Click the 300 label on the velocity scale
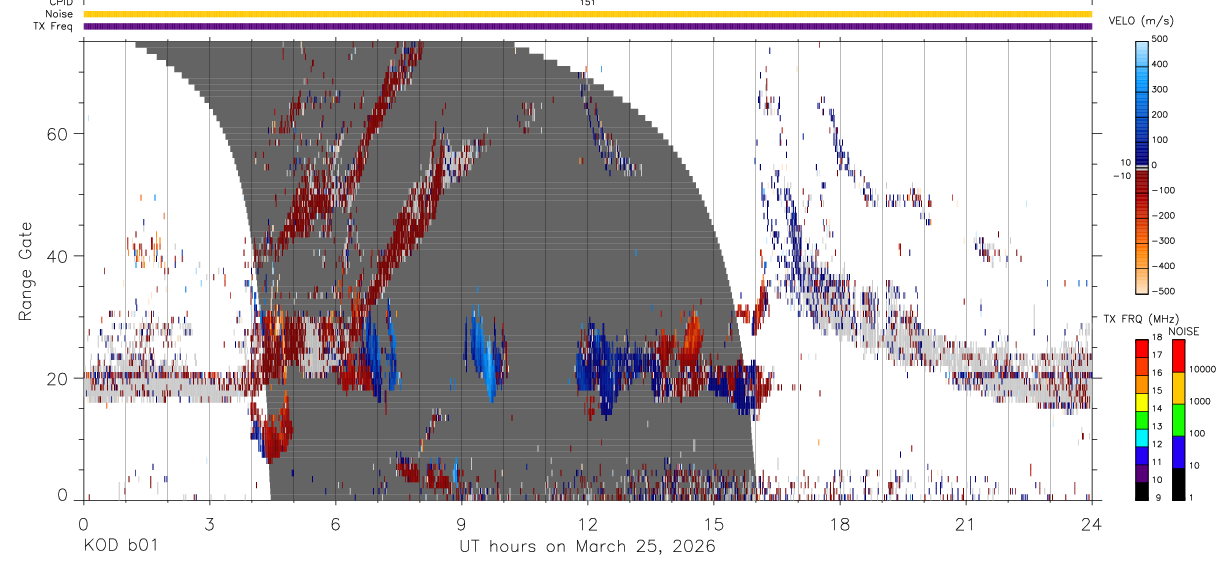Image resolution: width=1228 pixels, height=567 pixels. pos(1160,89)
